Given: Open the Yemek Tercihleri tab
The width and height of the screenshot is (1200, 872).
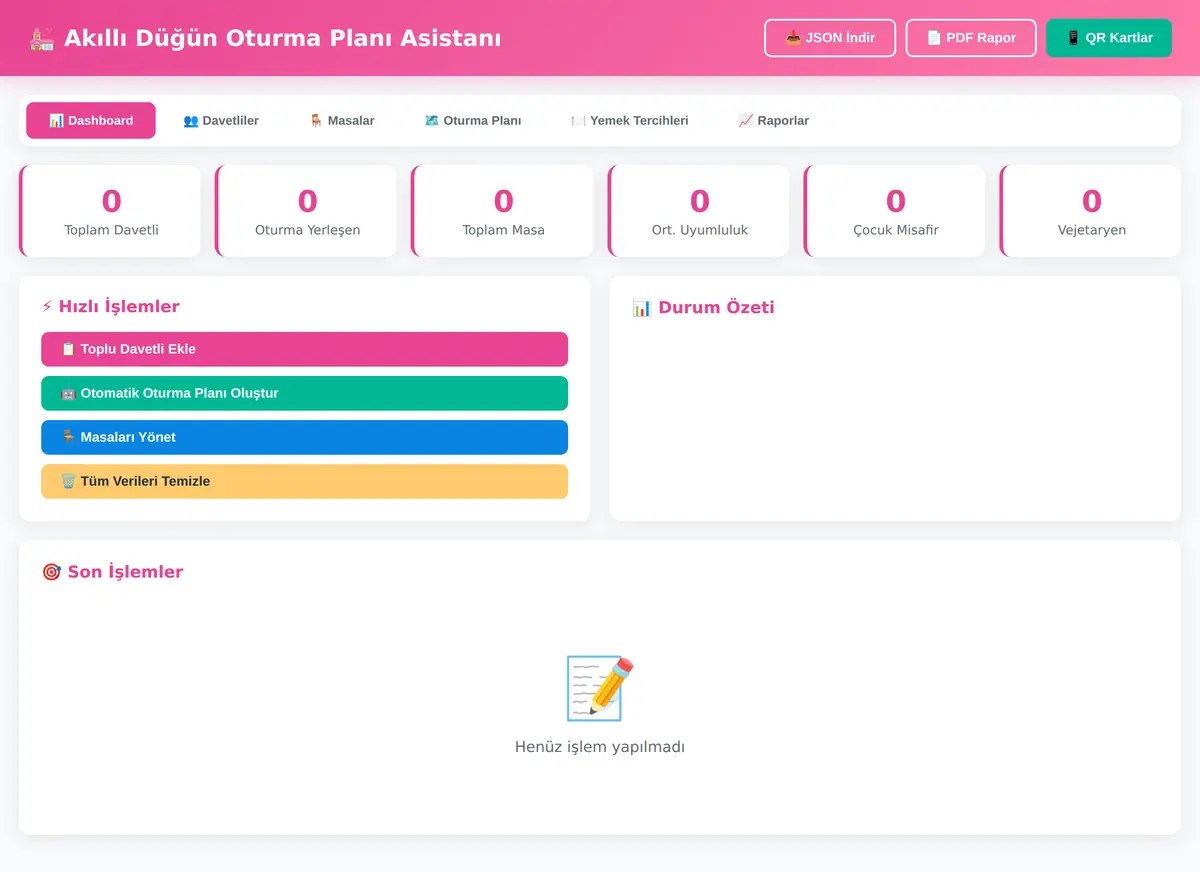Looking at the screenshot, I should point(630,120).
